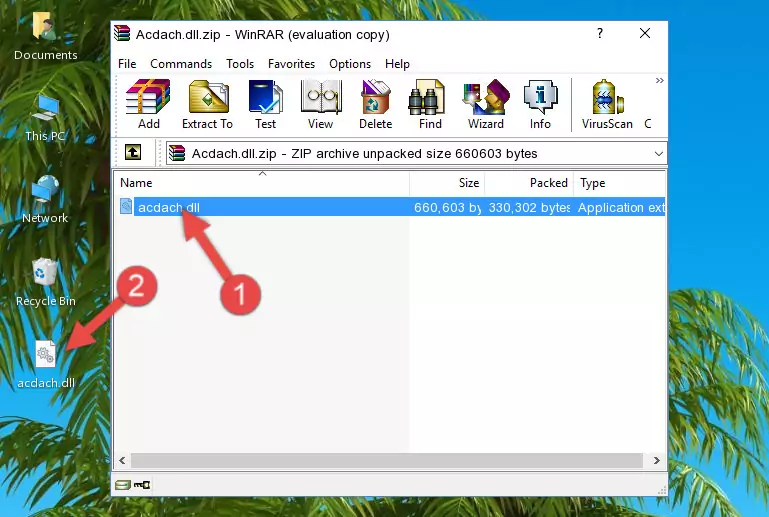Viewport: 769px width, 517px height.
Task: Start VirusScan on the archive
Action: click(x=607, y=104)
